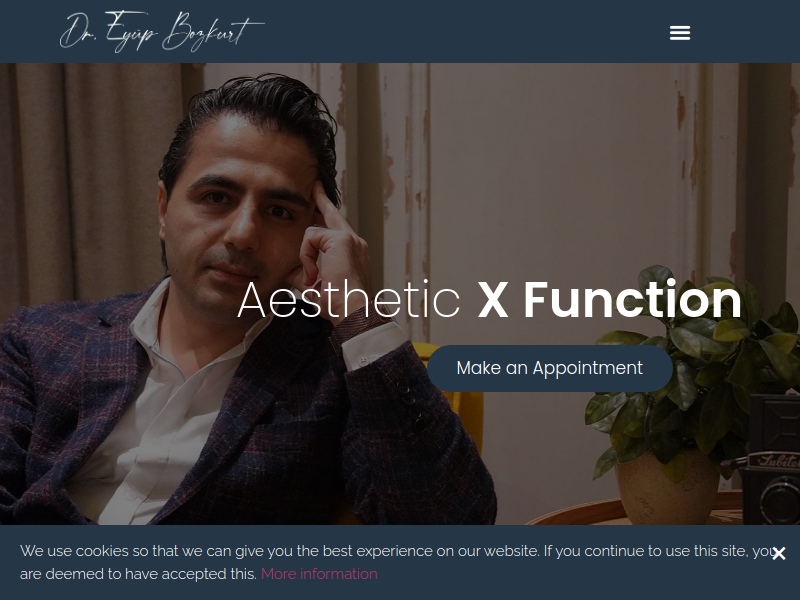Click the vintage camera beside the plant
The image size is (800, 600).
(x=771, y=459)
